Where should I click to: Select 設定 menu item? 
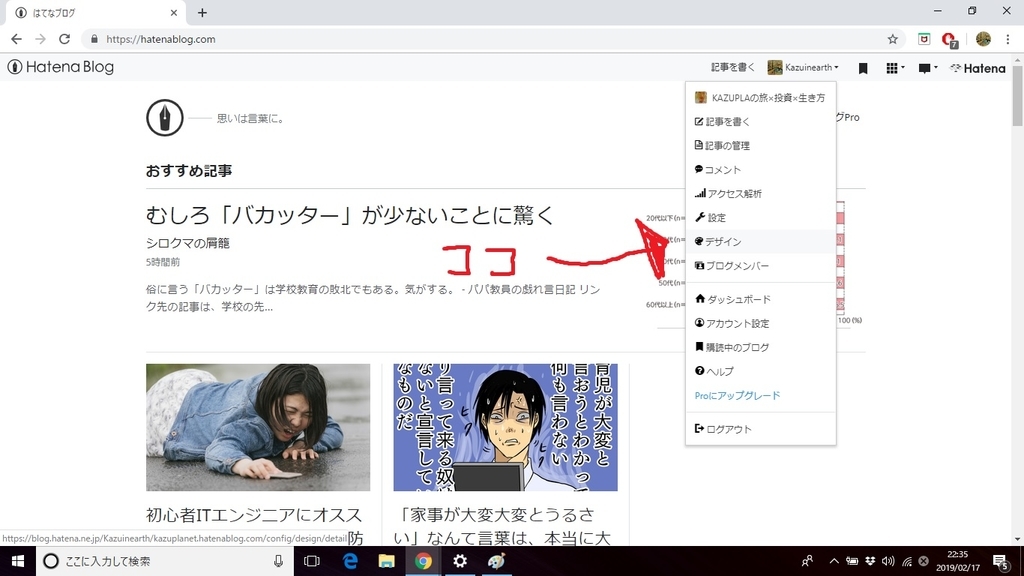click(760, 217)
